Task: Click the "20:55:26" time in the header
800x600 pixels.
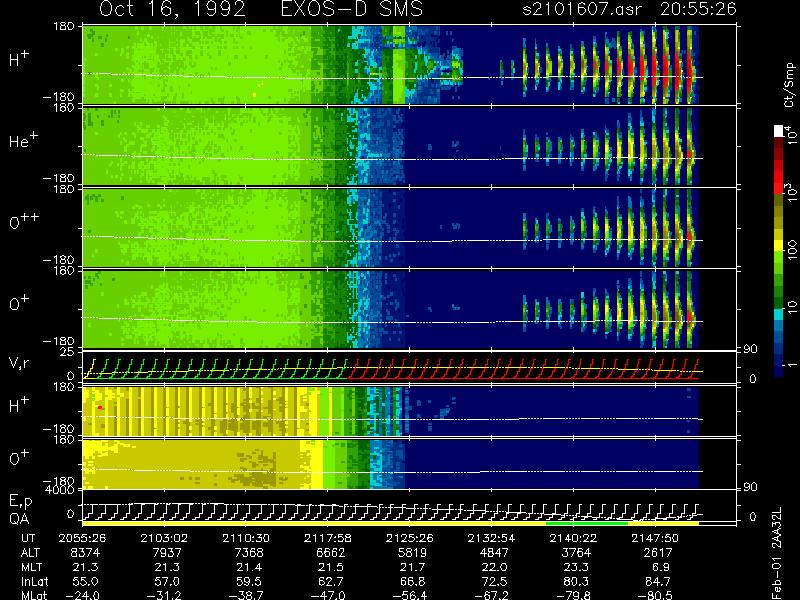Action: (698, 9)
